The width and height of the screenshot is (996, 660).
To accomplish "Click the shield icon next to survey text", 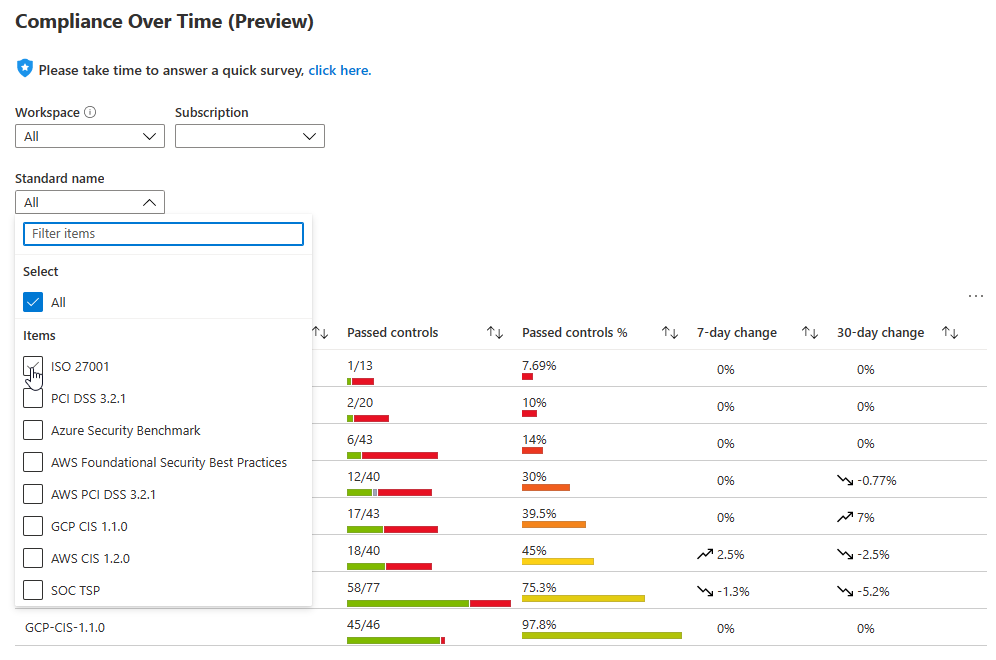I will tap(24, 68).
